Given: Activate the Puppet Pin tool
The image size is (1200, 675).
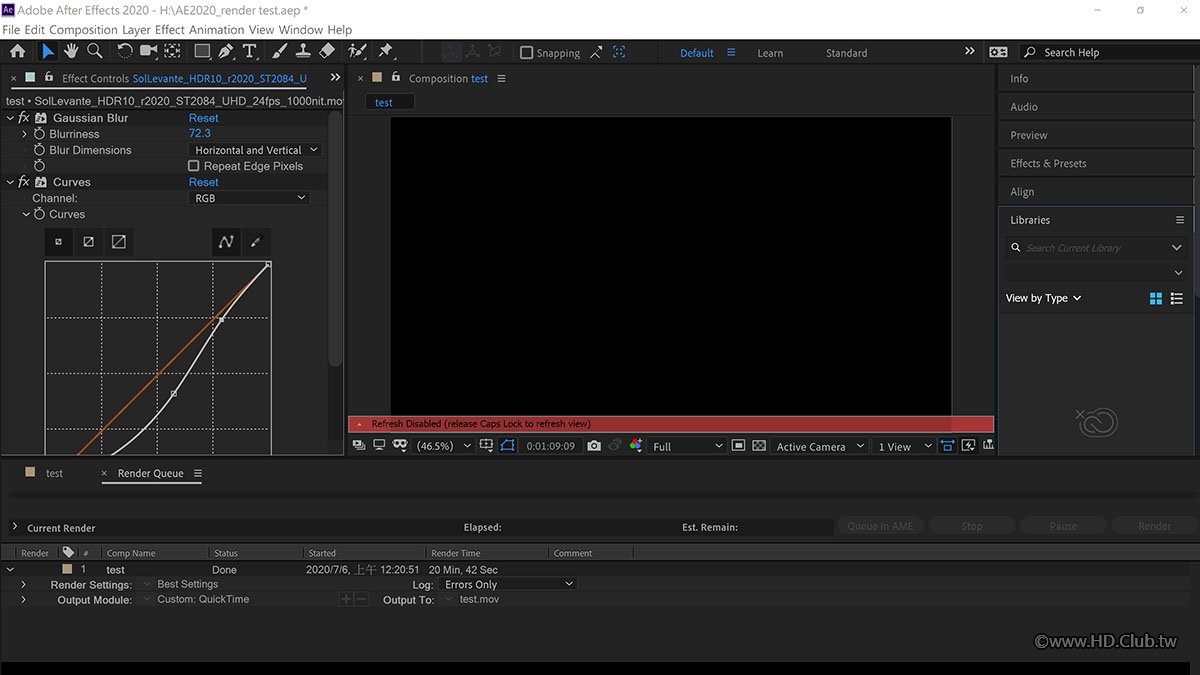Looking at the screenshot, I should (x=385, y=51).
